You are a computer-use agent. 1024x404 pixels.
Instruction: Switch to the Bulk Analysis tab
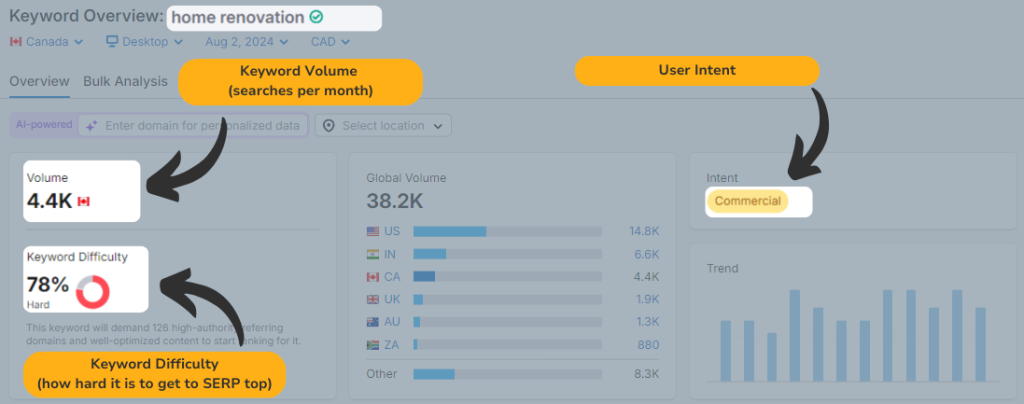point(125,82)
